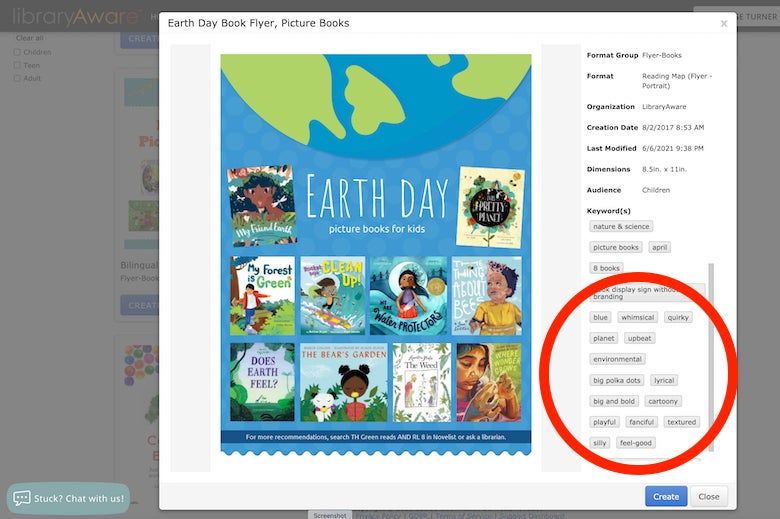The image size is (780, 519).
Task: Click the EARTH DAY heading on flyer
Action: [377, 197]
